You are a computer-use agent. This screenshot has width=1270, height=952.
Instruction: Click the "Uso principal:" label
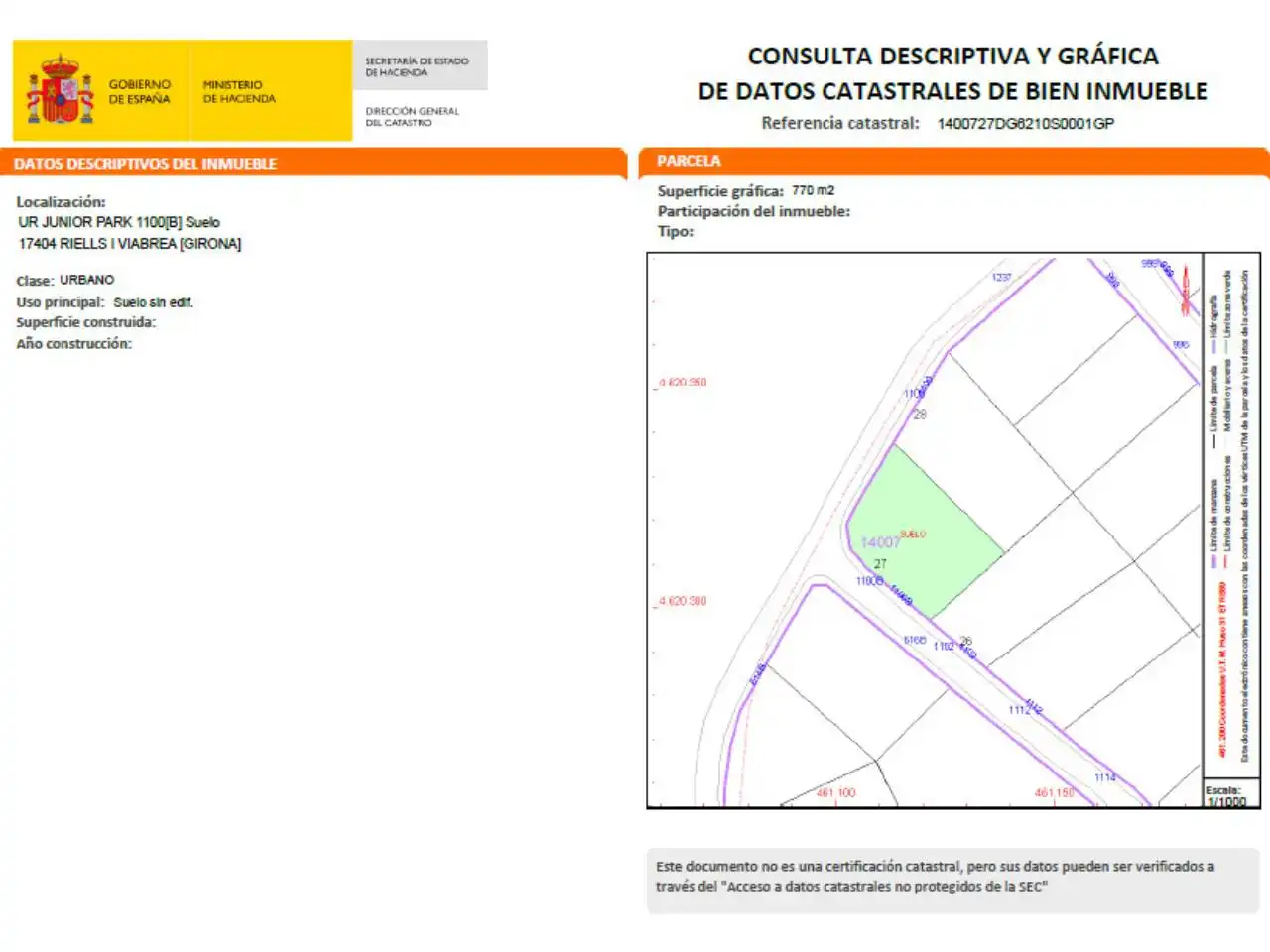point(60,302)
